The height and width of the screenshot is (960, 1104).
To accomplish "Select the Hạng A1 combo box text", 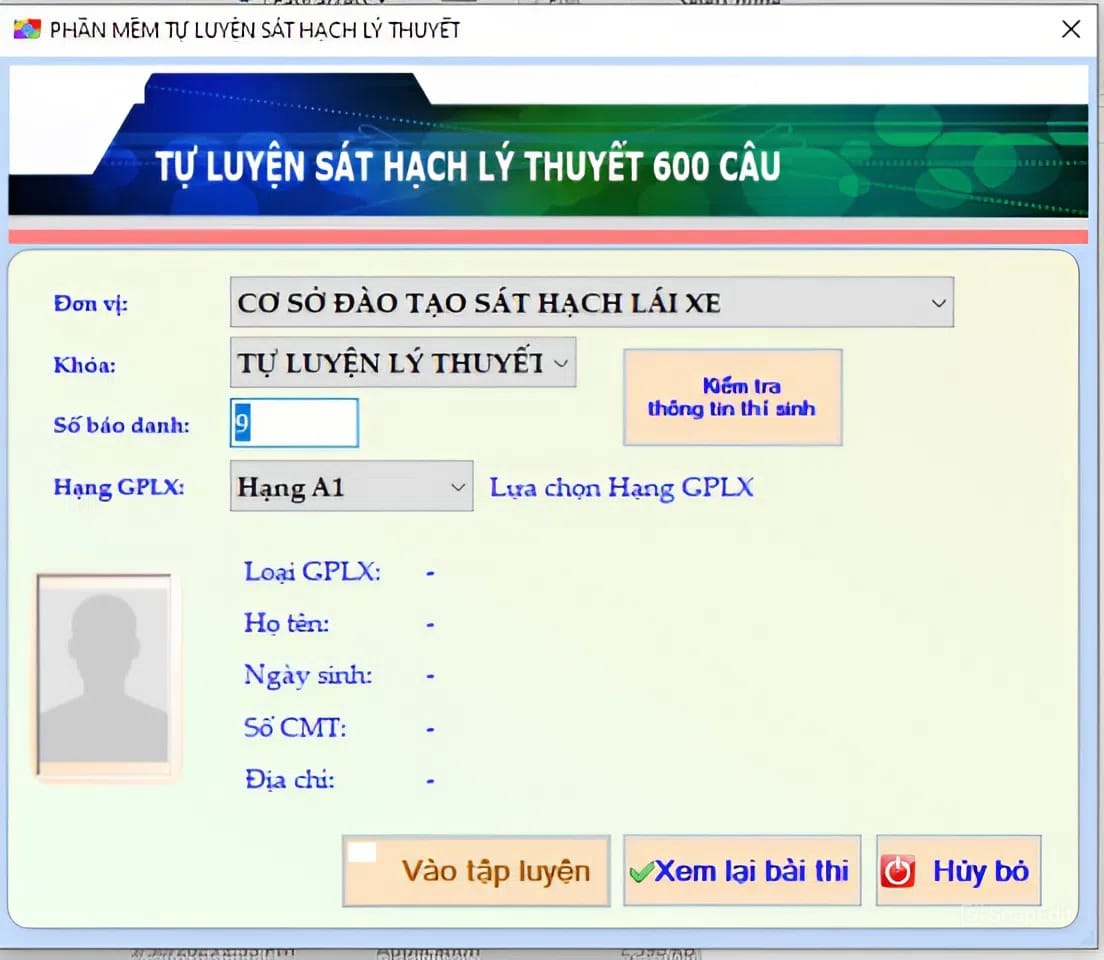I will pyautogui.click(x=291, y=487).
